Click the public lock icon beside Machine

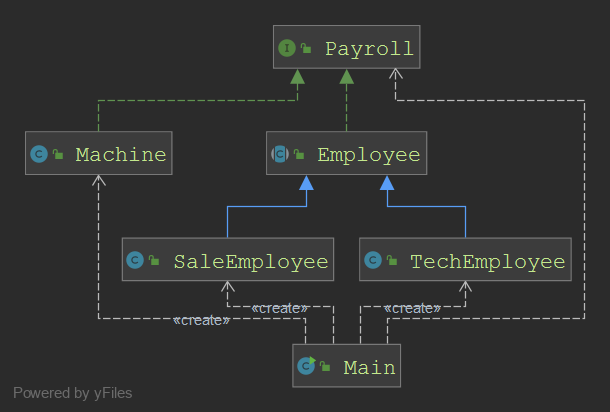(58, 154)
